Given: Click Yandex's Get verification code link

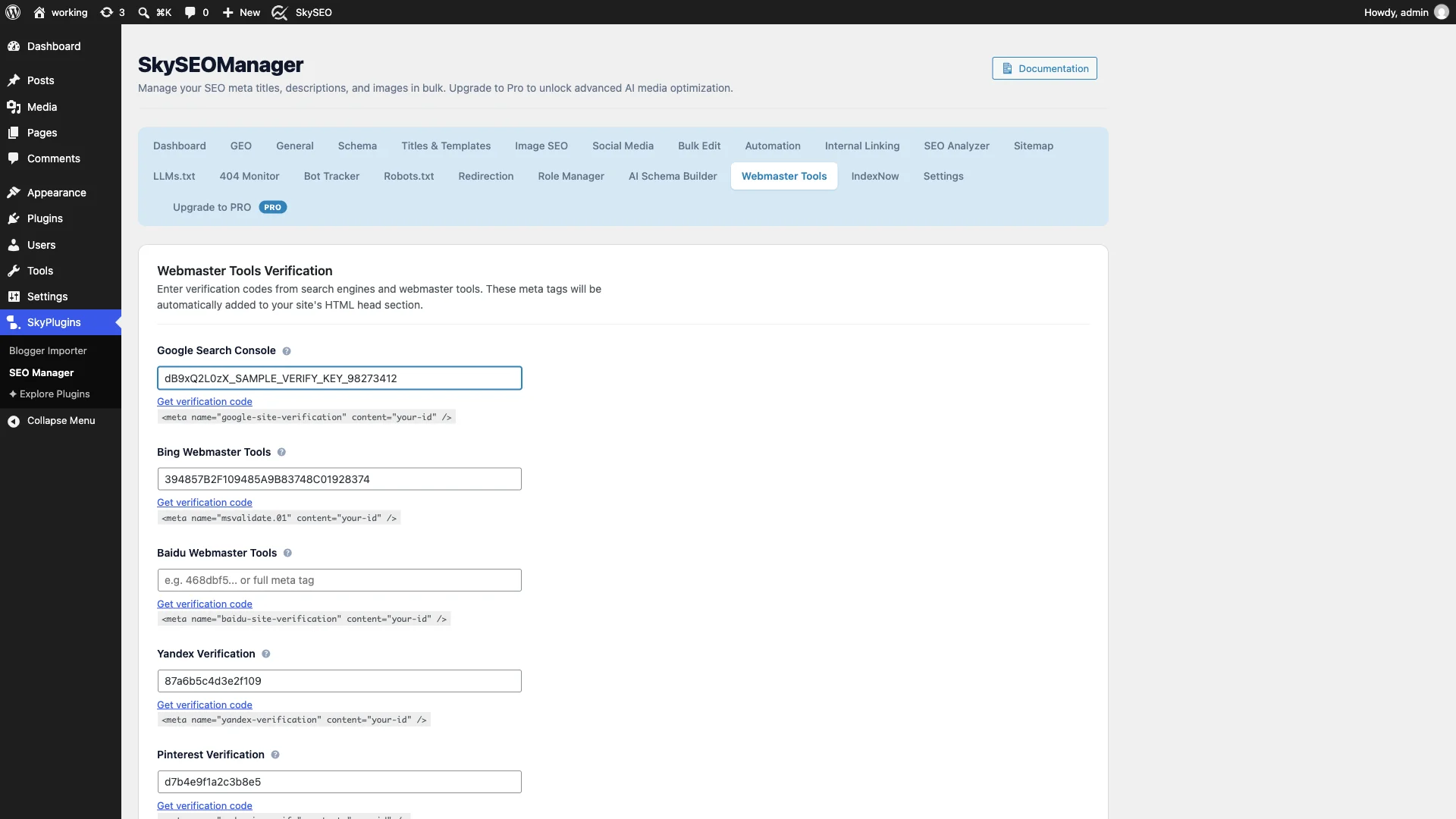Looking at the screenshot, I should pos(205,705).
